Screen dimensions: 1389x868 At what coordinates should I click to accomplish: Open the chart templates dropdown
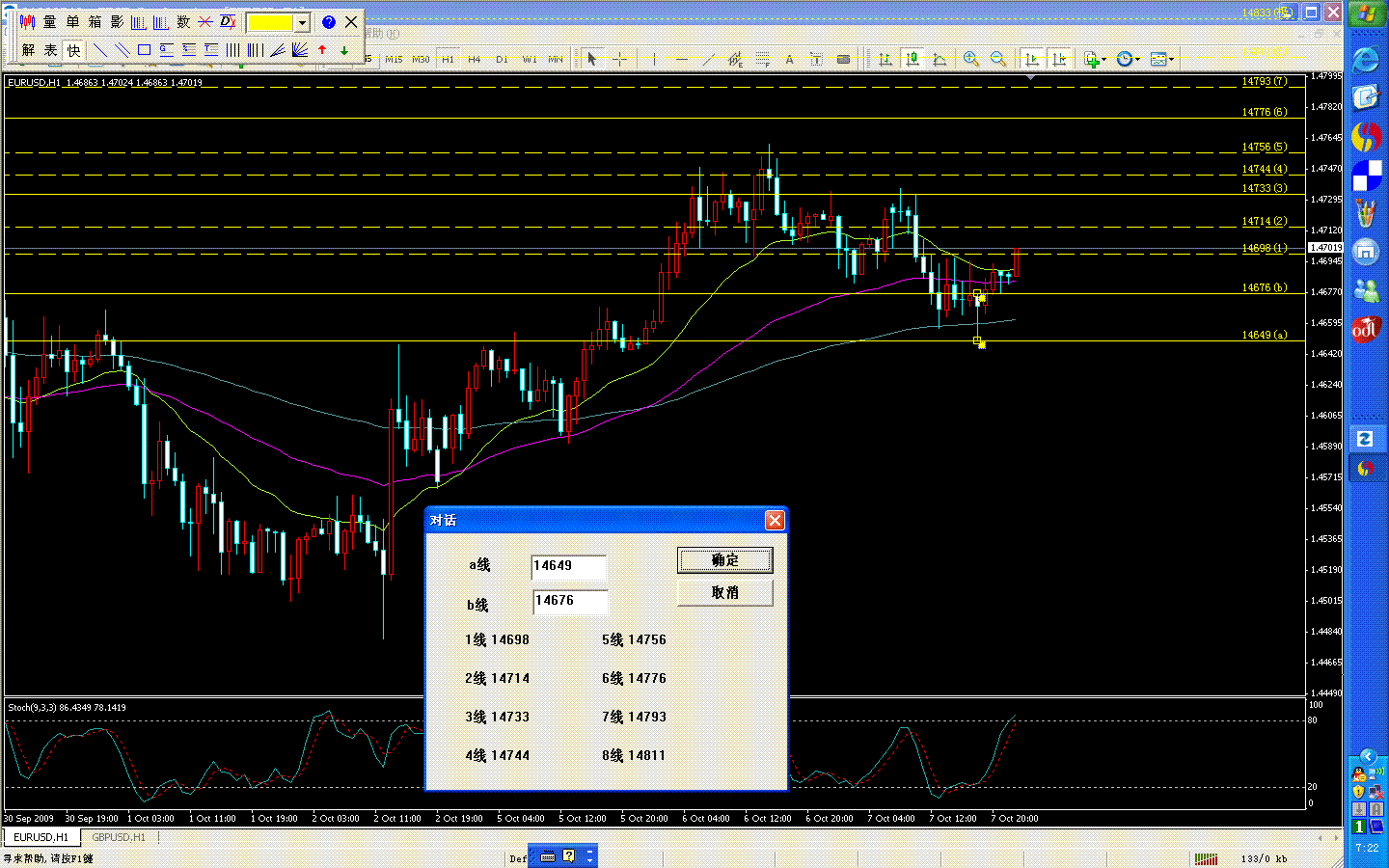tap(1161, 60)
